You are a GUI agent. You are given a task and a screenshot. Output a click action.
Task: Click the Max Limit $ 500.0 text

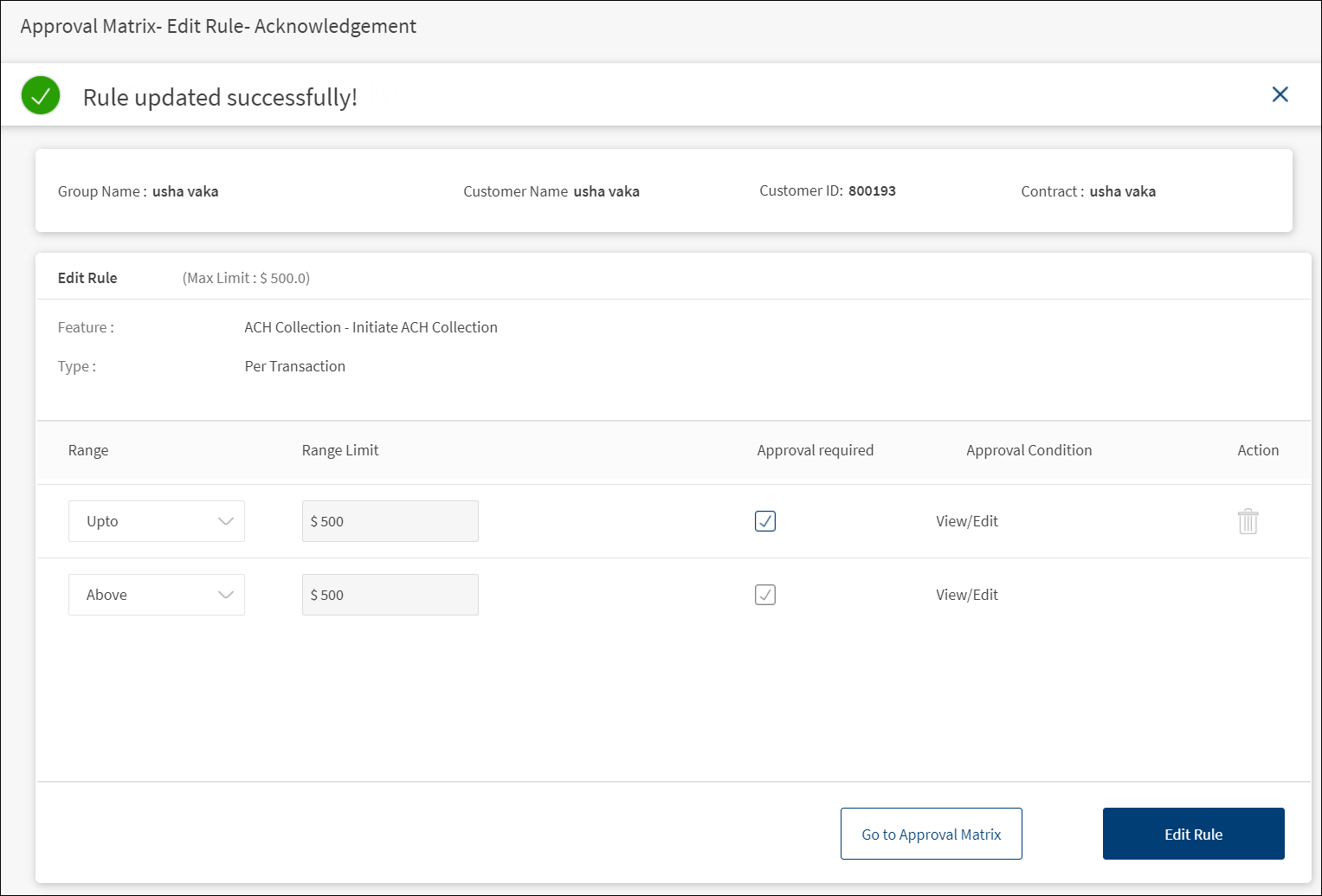[x=246, y=278]
